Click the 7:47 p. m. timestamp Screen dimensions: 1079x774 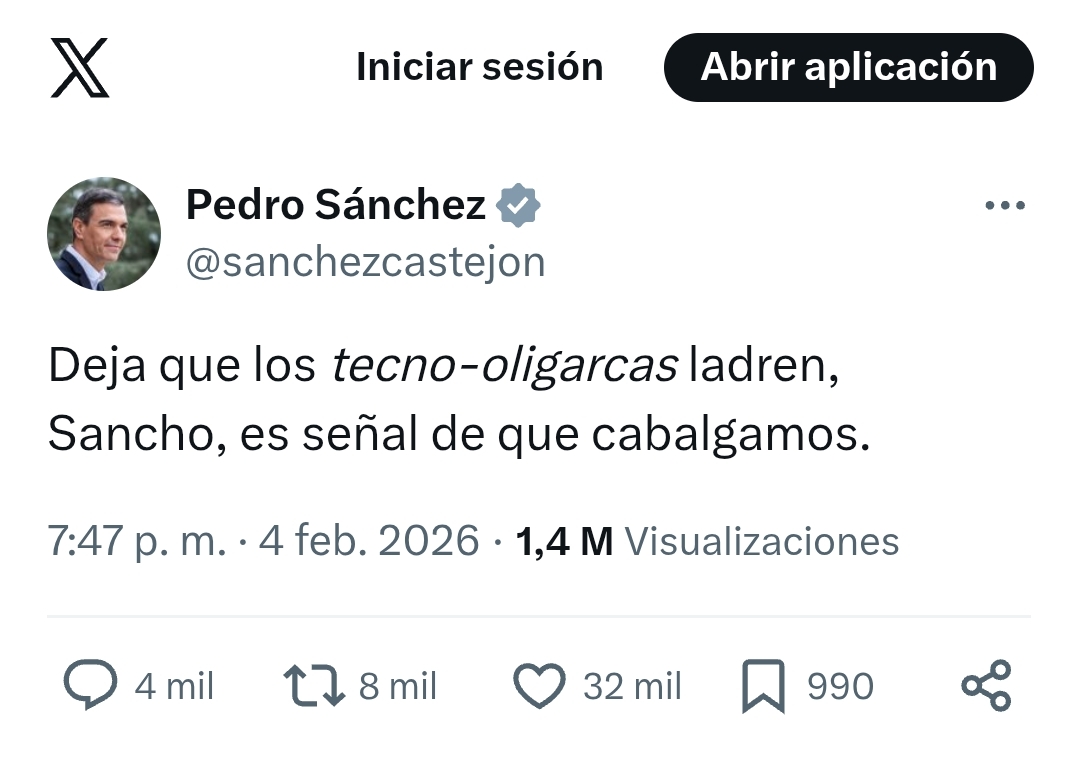[136, 541]
